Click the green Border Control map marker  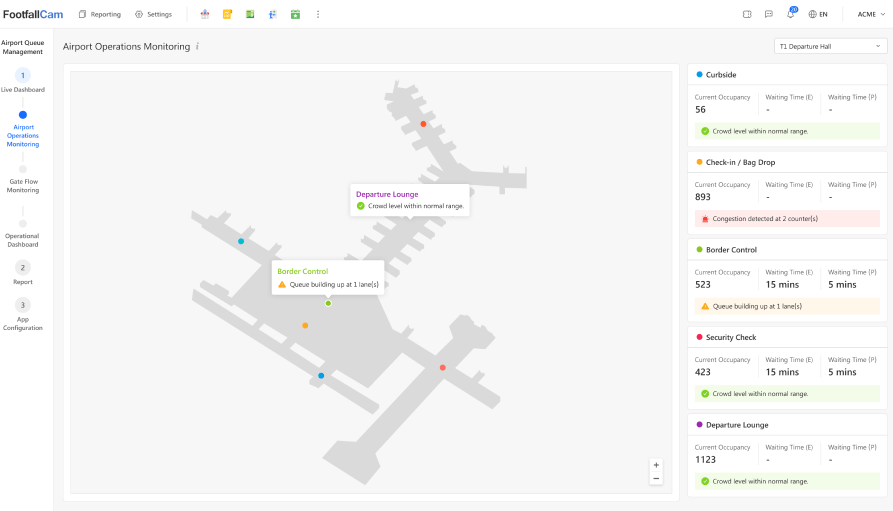(x=328, y=303)
